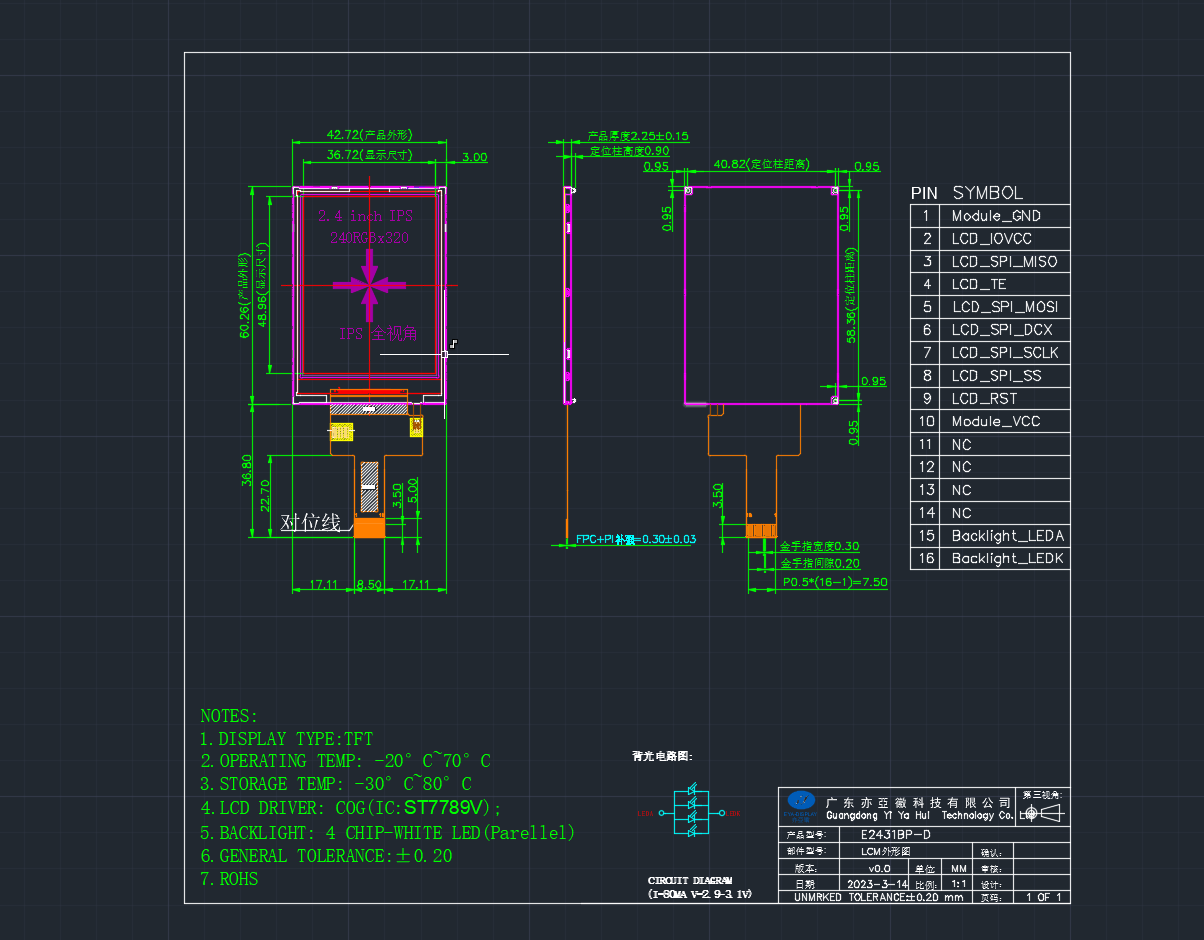Select the 22.70 dimension text

pos(265,497)
